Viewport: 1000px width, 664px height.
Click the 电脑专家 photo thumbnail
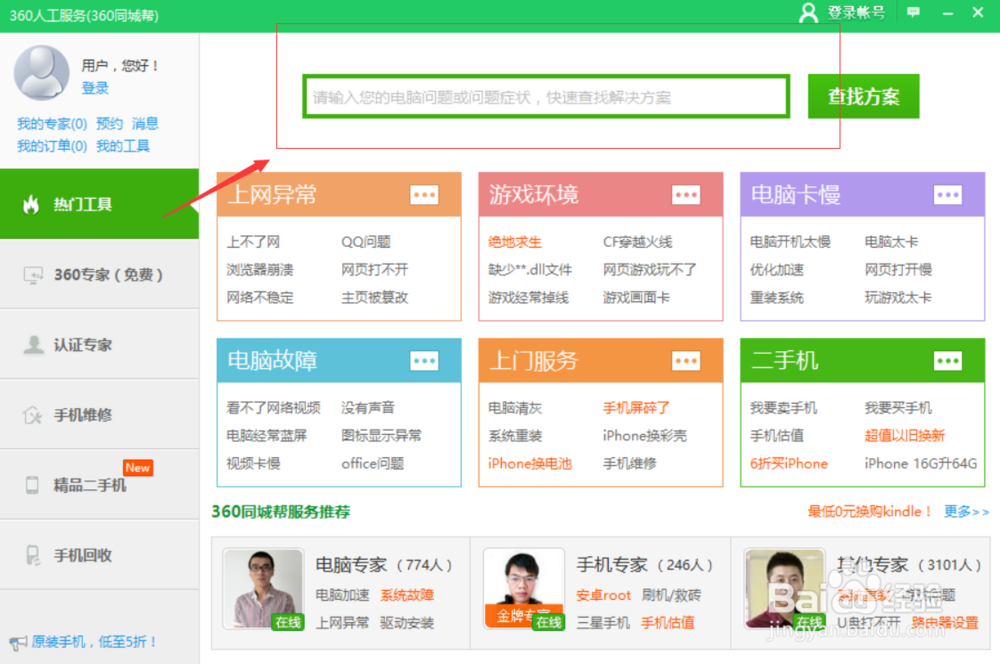pyautogui.click(x=263, y=589)
